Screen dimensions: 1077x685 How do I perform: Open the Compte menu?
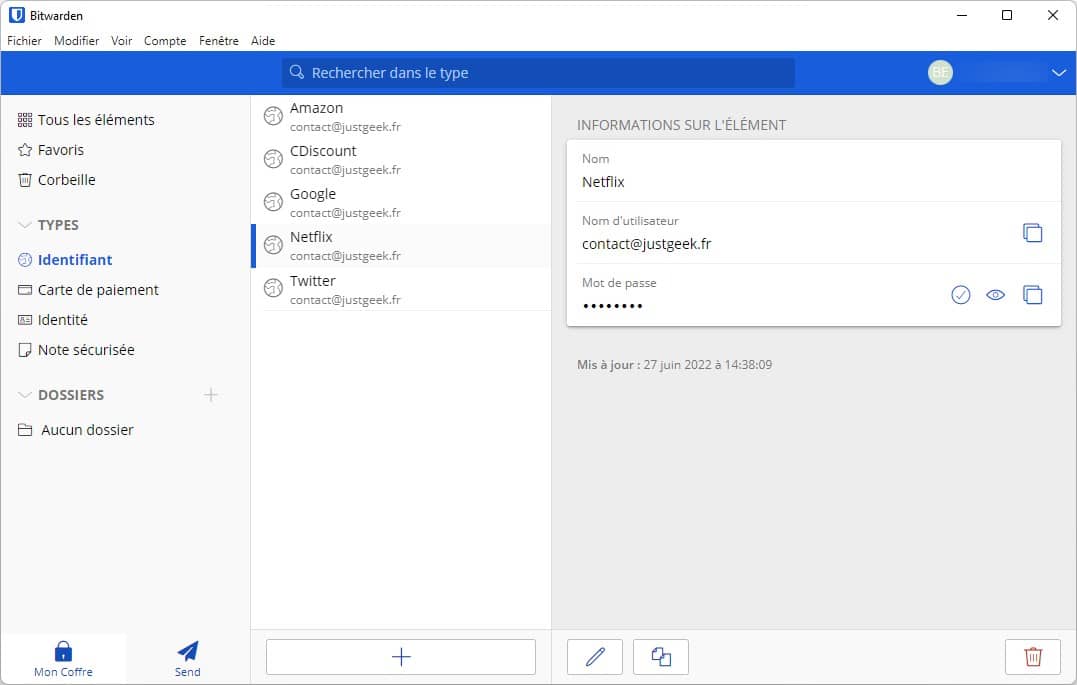click(x=165, y=41)
